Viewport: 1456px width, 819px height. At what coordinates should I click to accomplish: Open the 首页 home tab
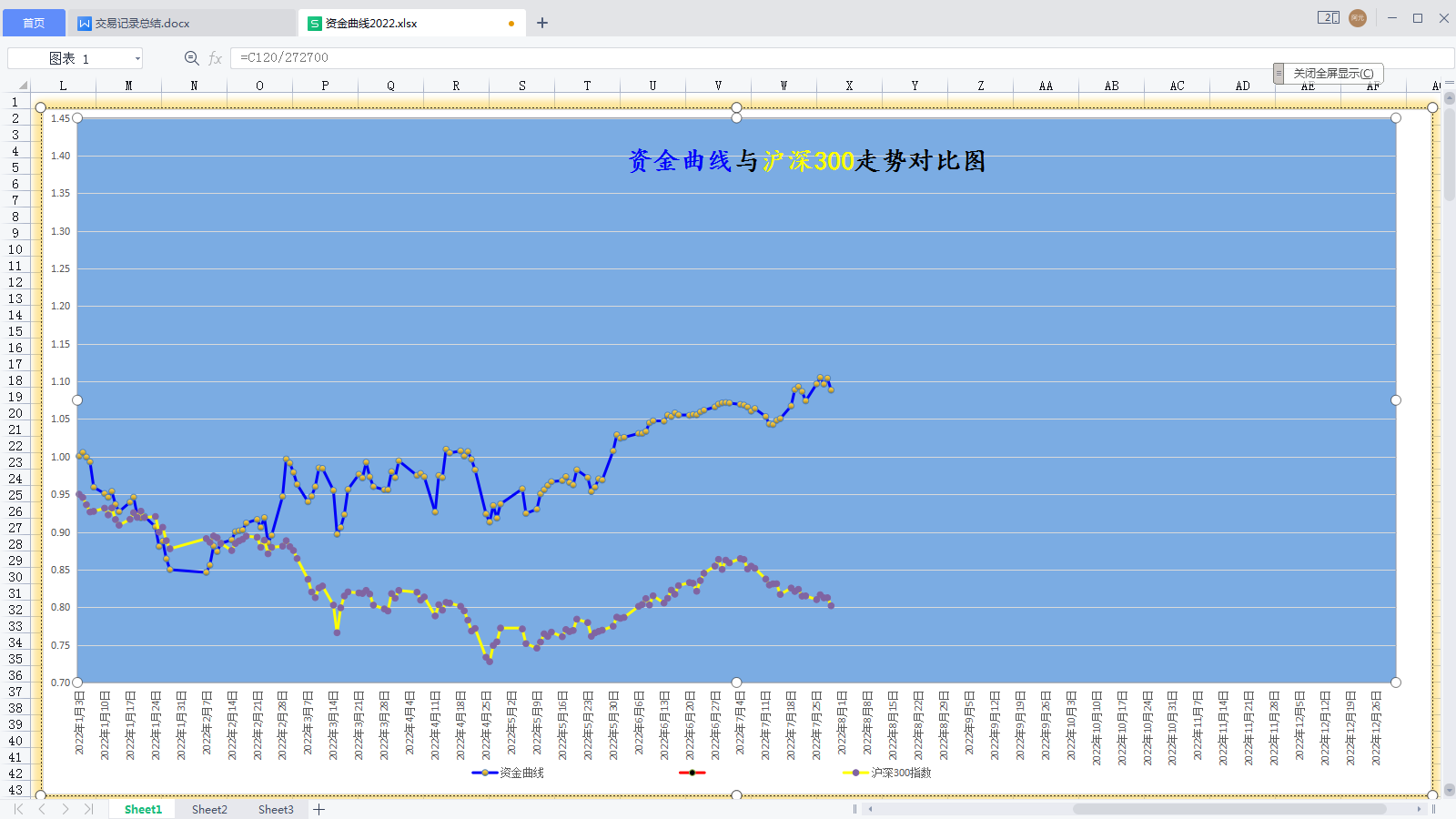(x=34, y=23)
